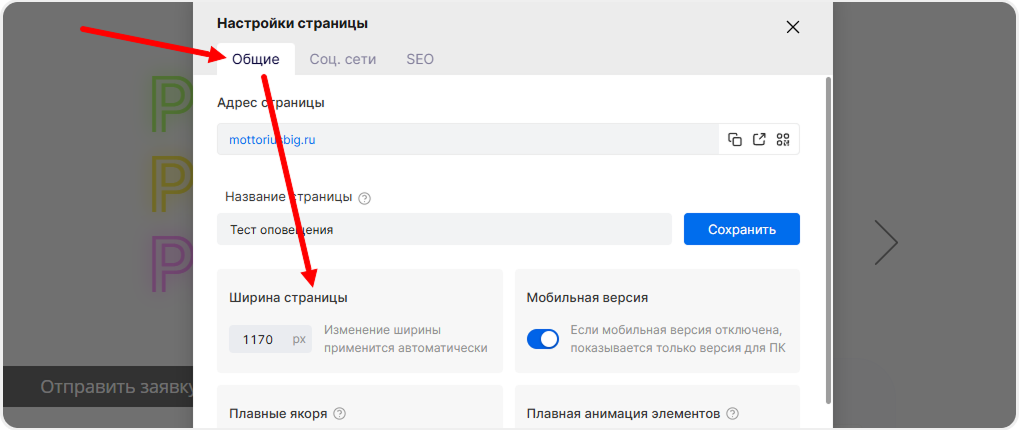The height and width of the screenshot is (430, 1019).
Task: Disable the Мобильная версия toggle
Action: pos(543,339)
